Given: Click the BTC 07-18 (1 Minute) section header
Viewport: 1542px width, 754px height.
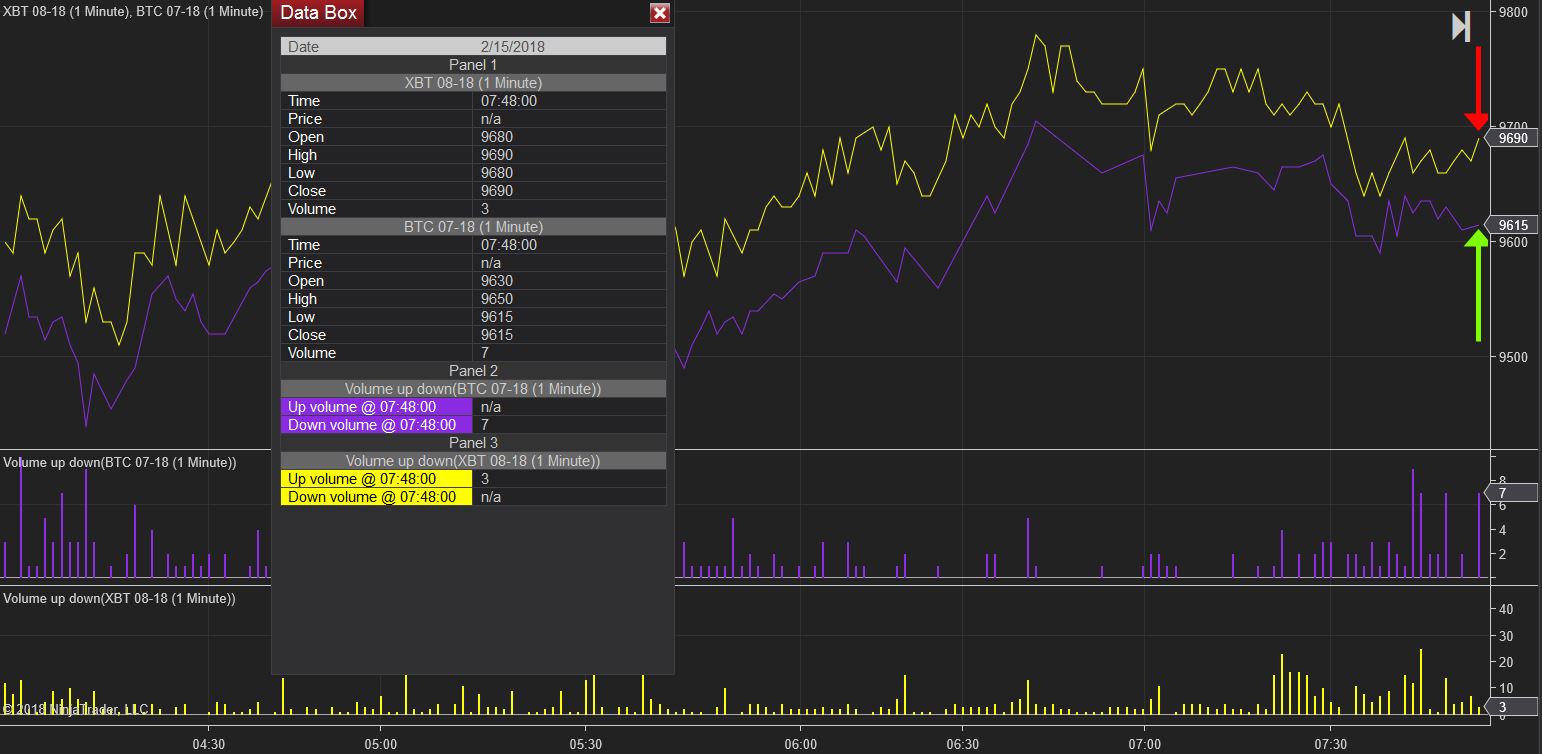Looking at the screenshot, I should [x=473, y=227].
